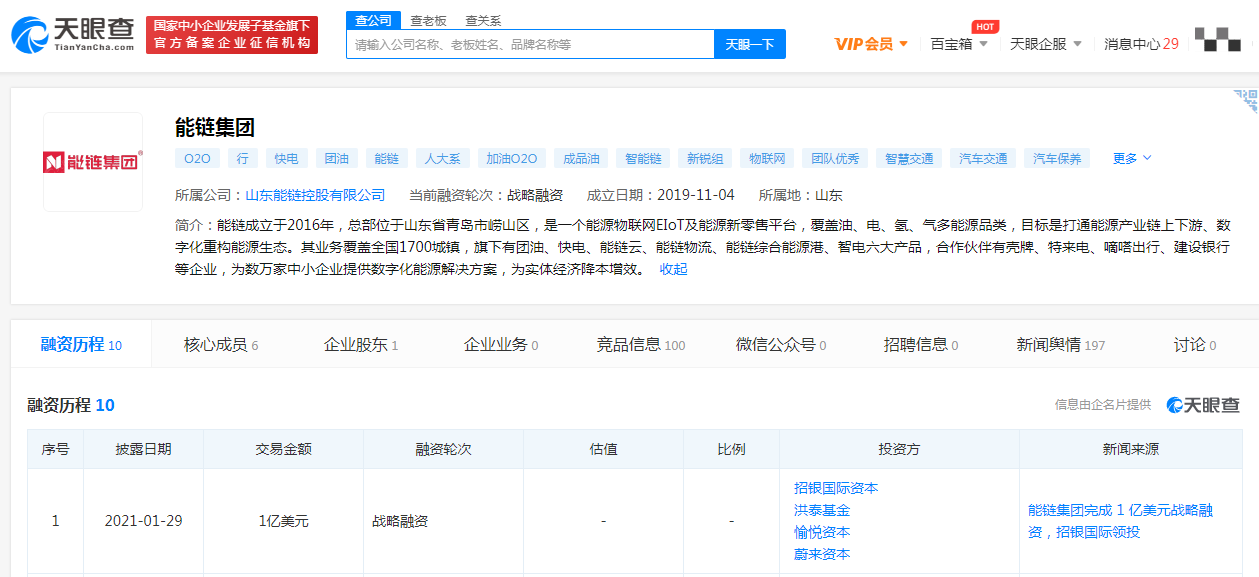Collapse the intro with 收起
This screenshot has height=577, width=1259.
(673, 269)
